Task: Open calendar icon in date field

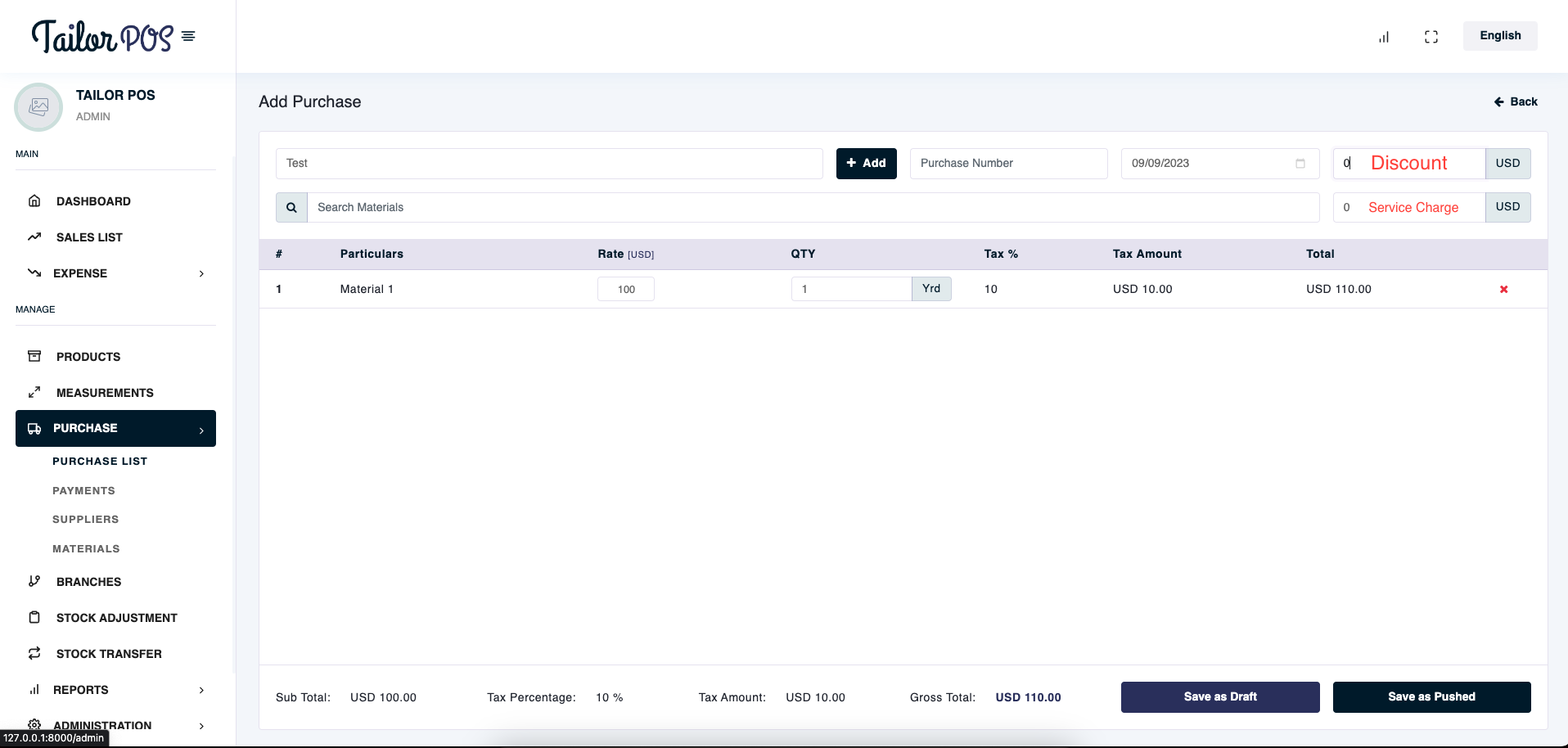Action: [x=1300, y=164]
